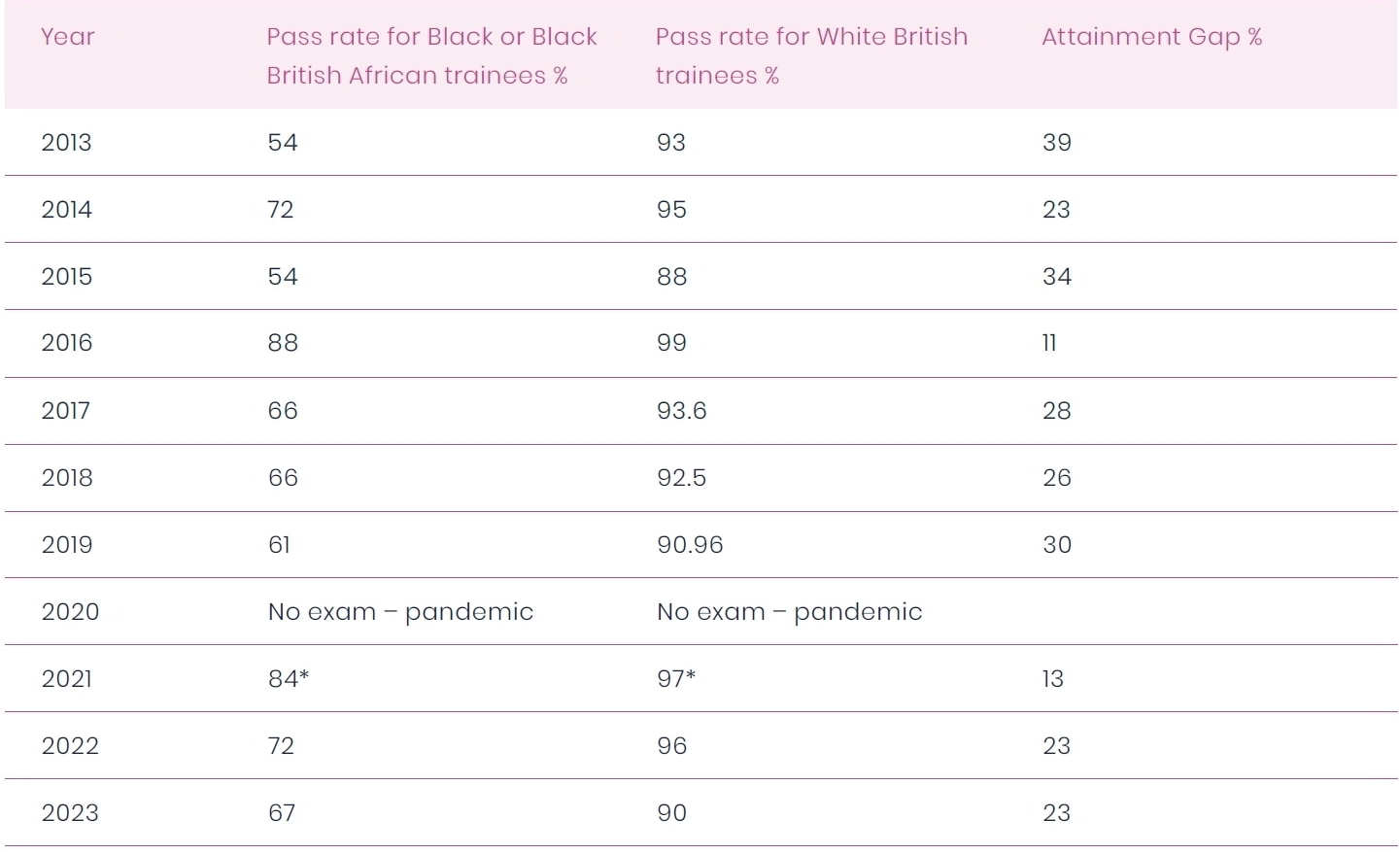
Task: Click the "Attainment Gap %" column header
Action: [x=1151, y=37]
